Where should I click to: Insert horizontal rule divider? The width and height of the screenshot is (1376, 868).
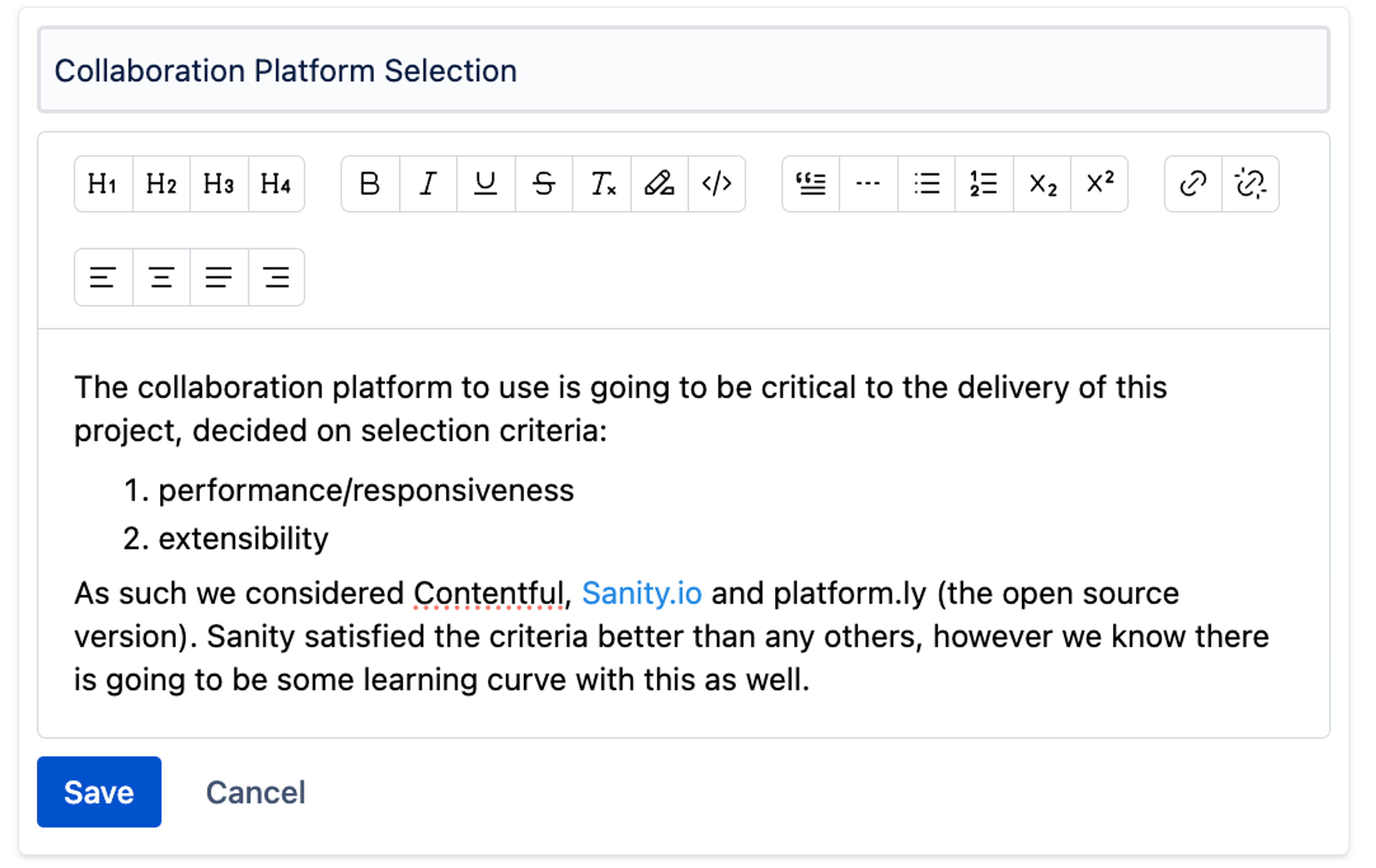pyautogui.click(x=869, y=184)
